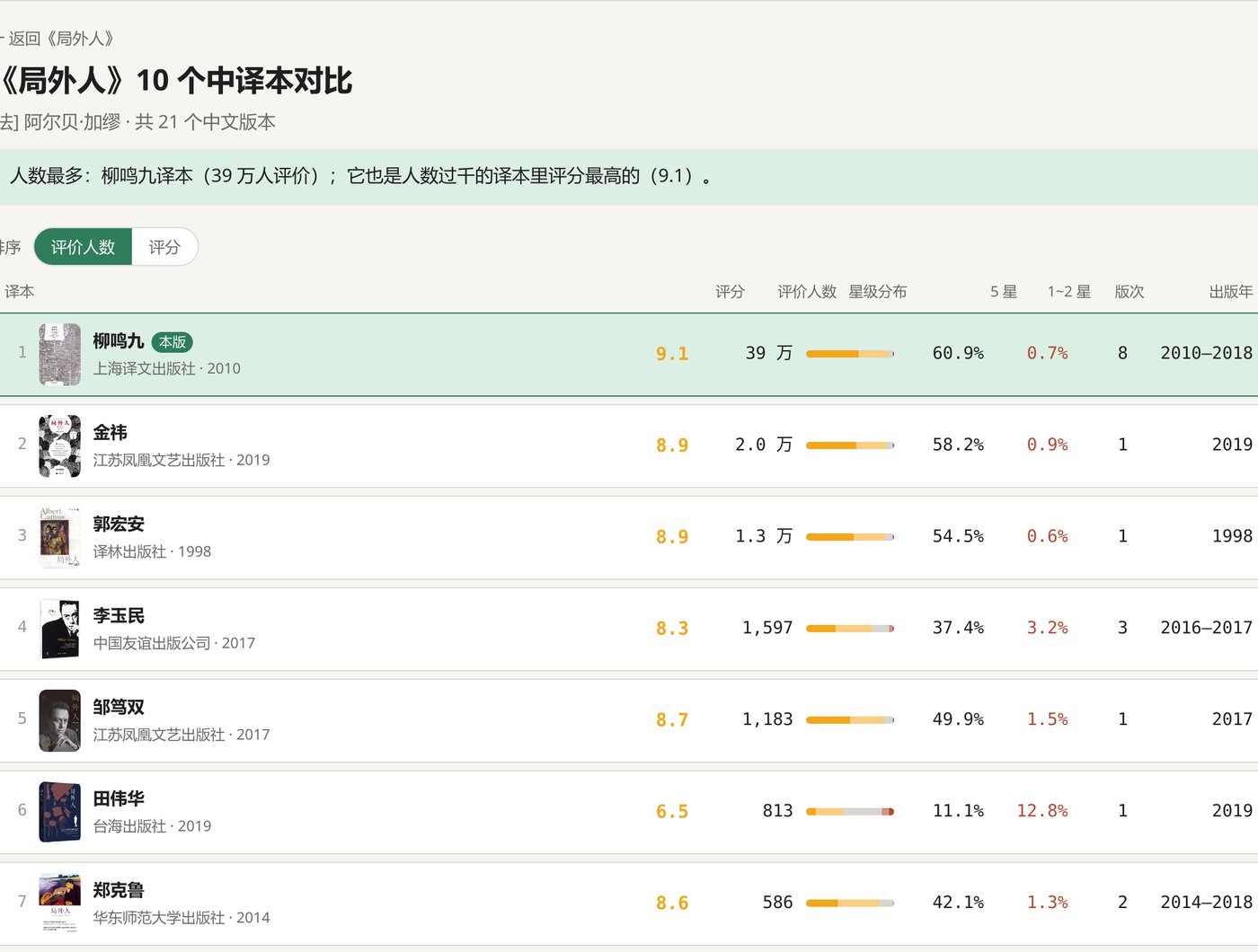Click the 译本 column header
The width and height of the screenshot is (1258, 952).
click(x=20, y=292)
